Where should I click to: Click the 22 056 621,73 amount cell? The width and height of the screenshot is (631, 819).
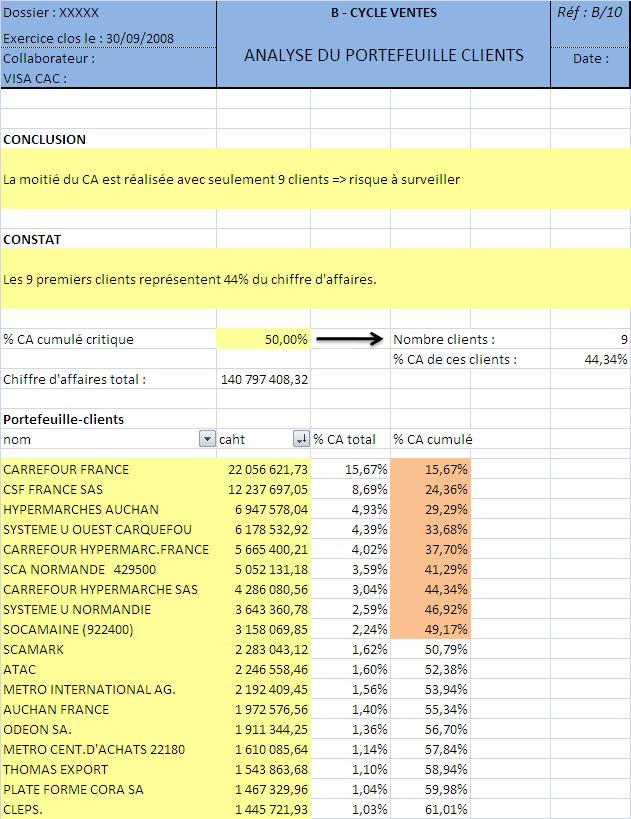264,469
